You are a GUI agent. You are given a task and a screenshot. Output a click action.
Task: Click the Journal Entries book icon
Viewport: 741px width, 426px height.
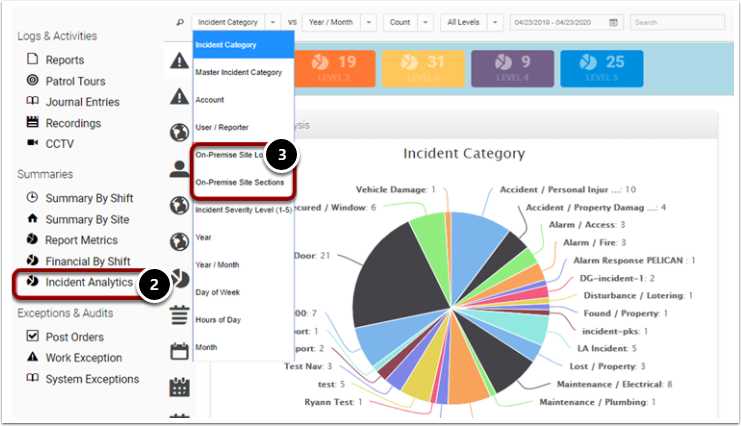coord(33,101)
